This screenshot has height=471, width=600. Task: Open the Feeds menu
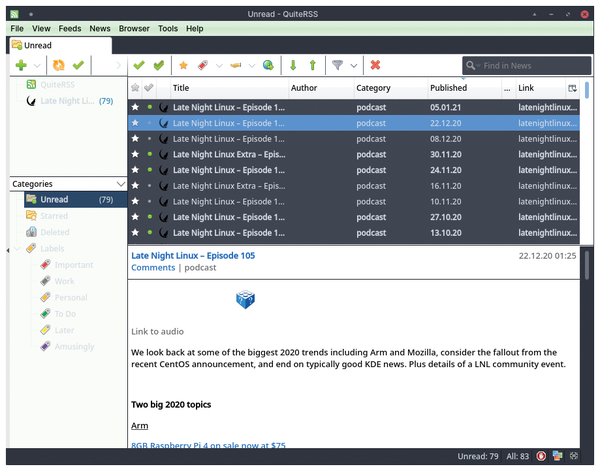(70, 29)
